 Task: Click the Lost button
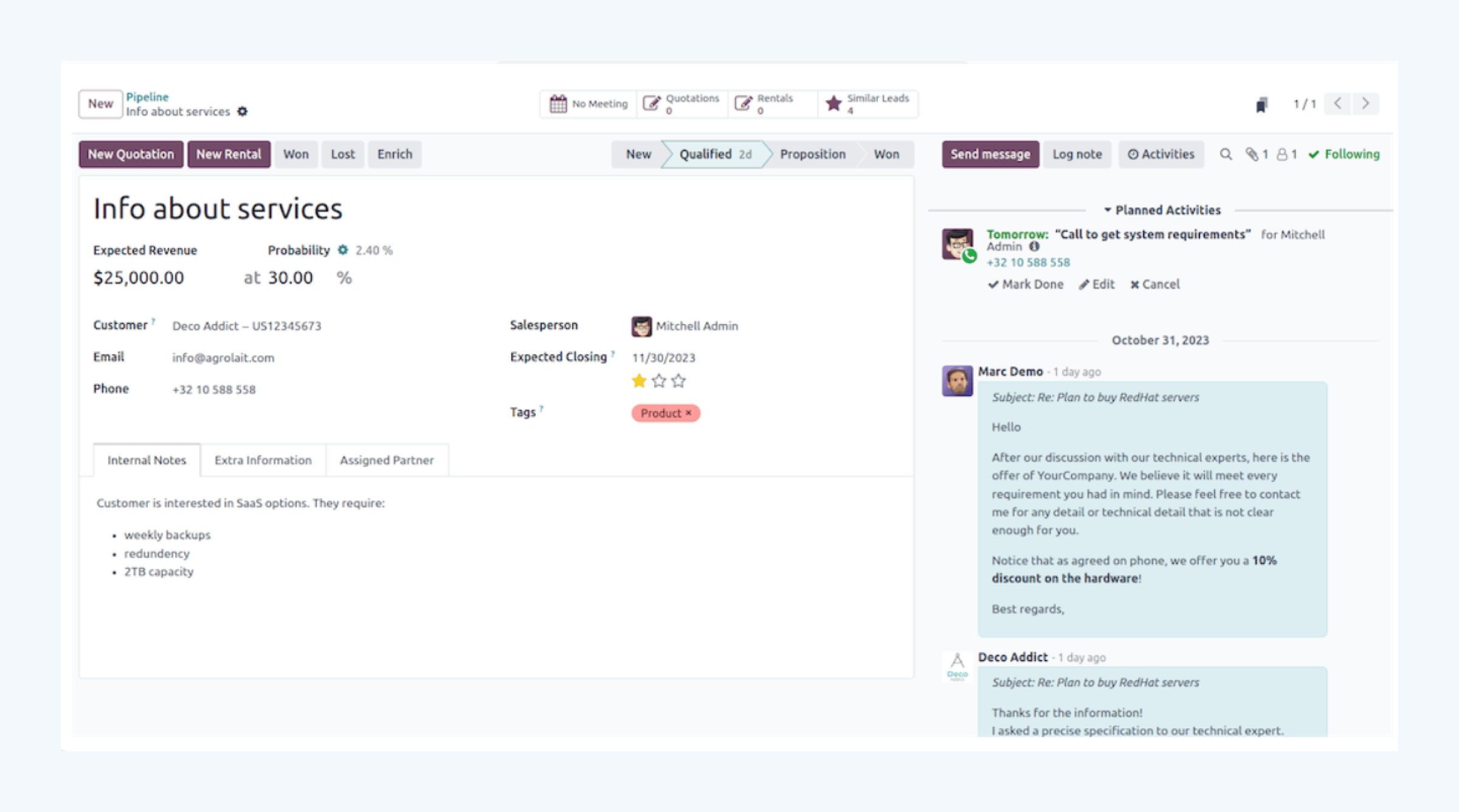pyautogui.click(x=343, y=154)
